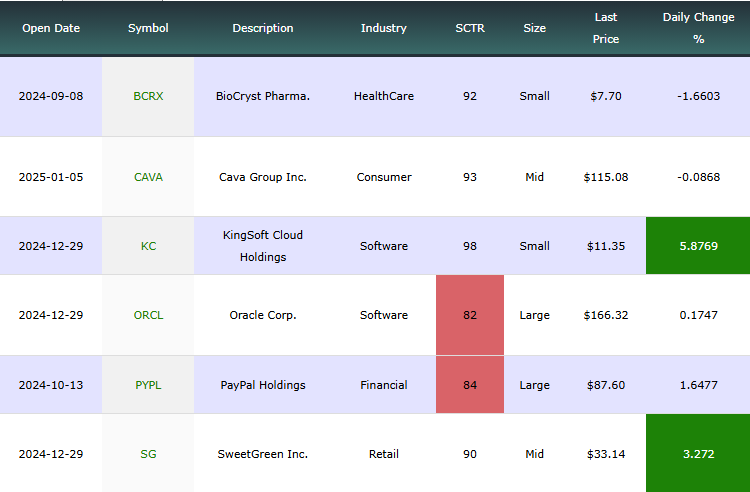750x492 pixels.
Task: Select the 2024-10-13 open date cell
Action: point(51,385)
